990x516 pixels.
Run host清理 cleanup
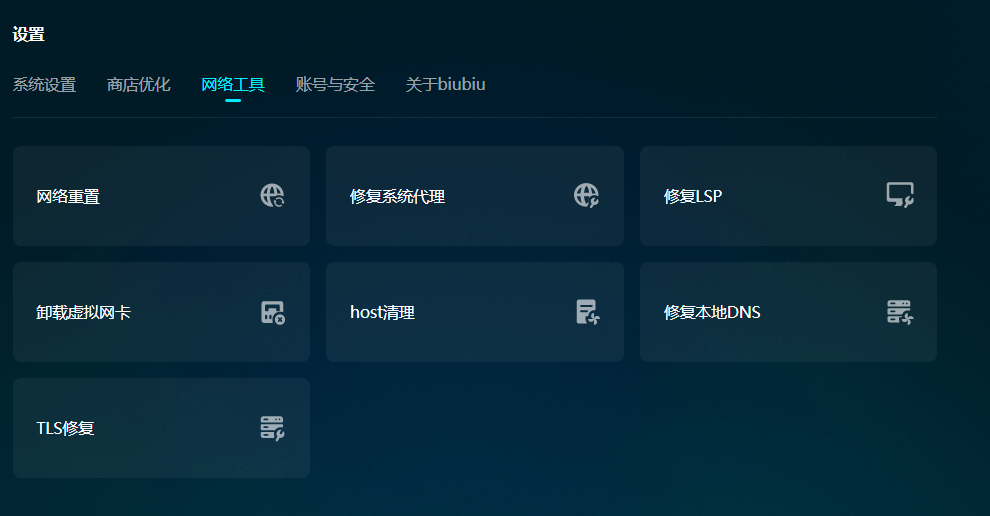(x=475, y=312)
